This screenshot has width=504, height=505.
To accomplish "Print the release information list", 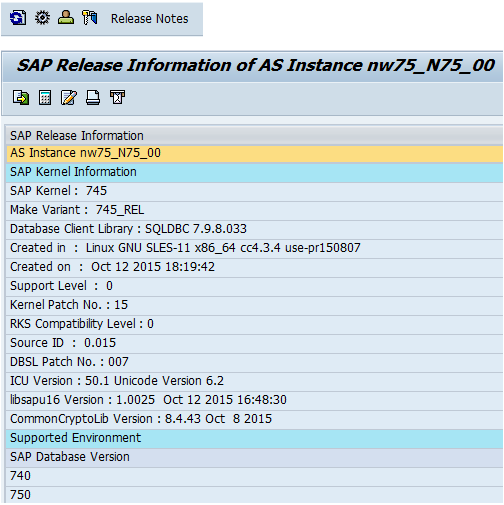I will click(93, 98).
